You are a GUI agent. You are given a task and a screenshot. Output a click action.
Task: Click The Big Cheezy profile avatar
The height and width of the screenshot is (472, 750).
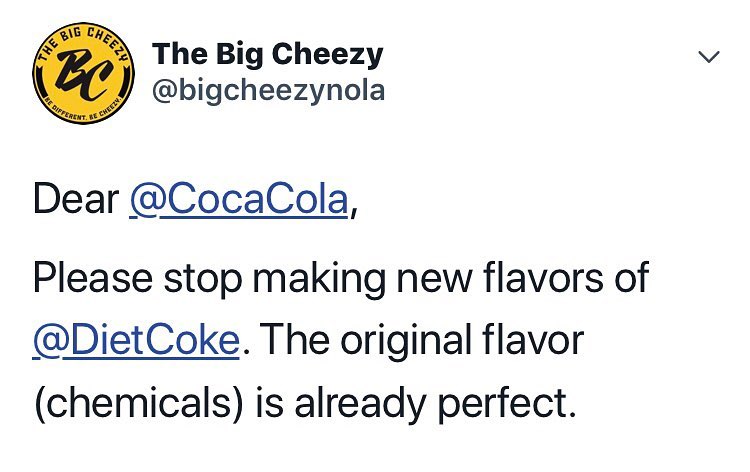pos(79,75)
